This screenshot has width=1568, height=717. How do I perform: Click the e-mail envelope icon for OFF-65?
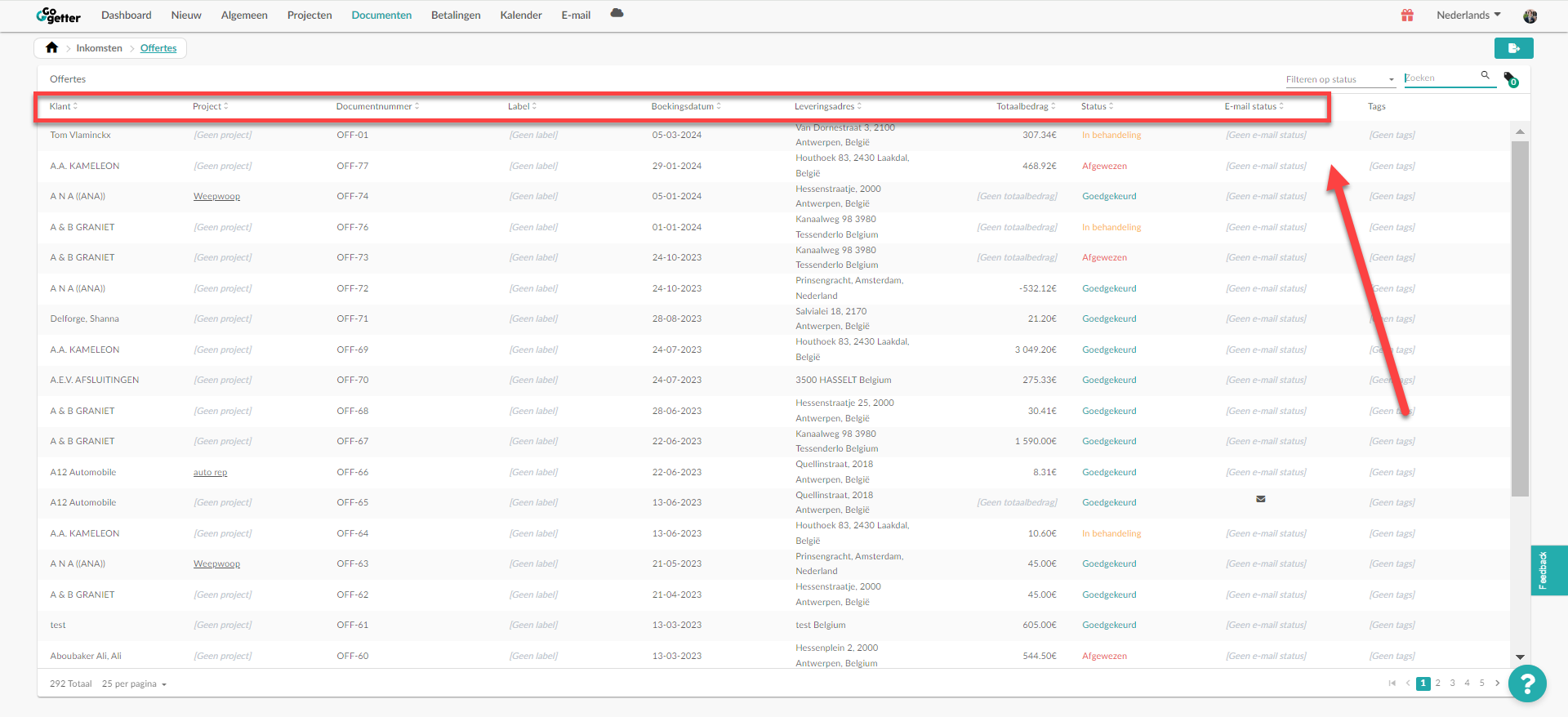1261,499
